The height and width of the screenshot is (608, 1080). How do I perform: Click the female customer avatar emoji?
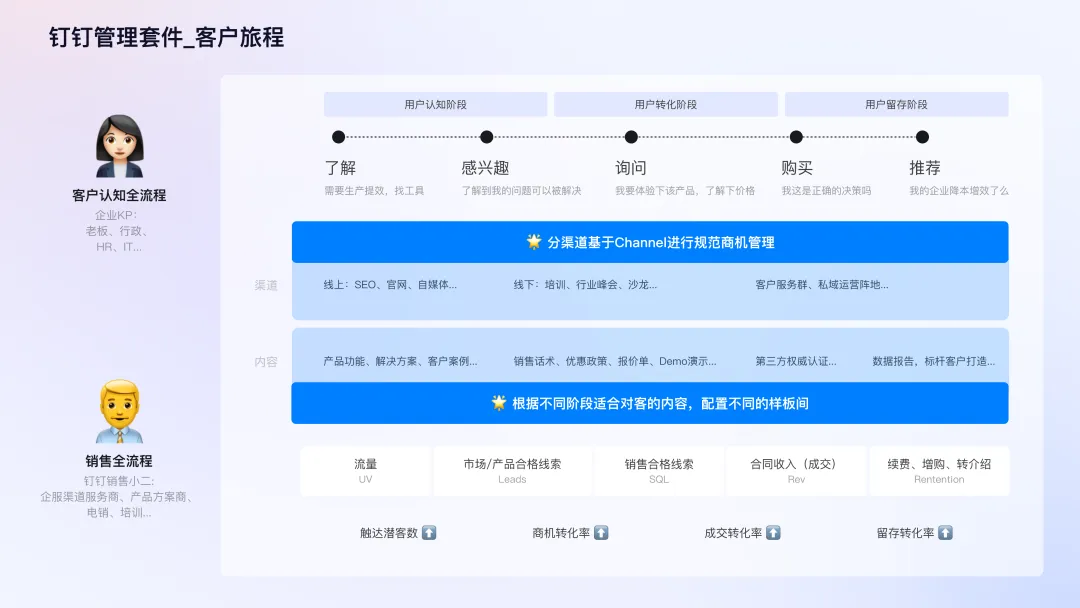(x=120, y=146)
